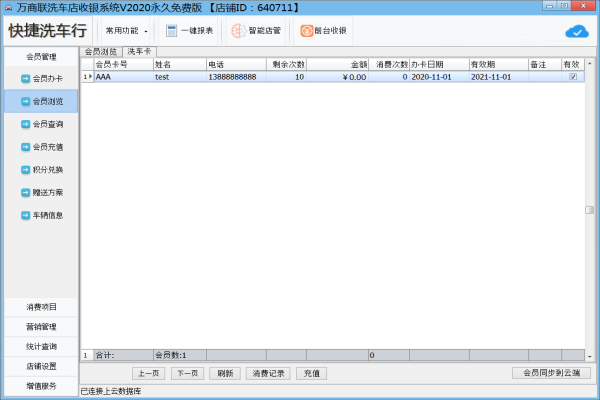Image resolution: width=600 pixels, height=400 pixels.
Task: Expand the 增值服务 sidebar section
Action: point(41,386)
